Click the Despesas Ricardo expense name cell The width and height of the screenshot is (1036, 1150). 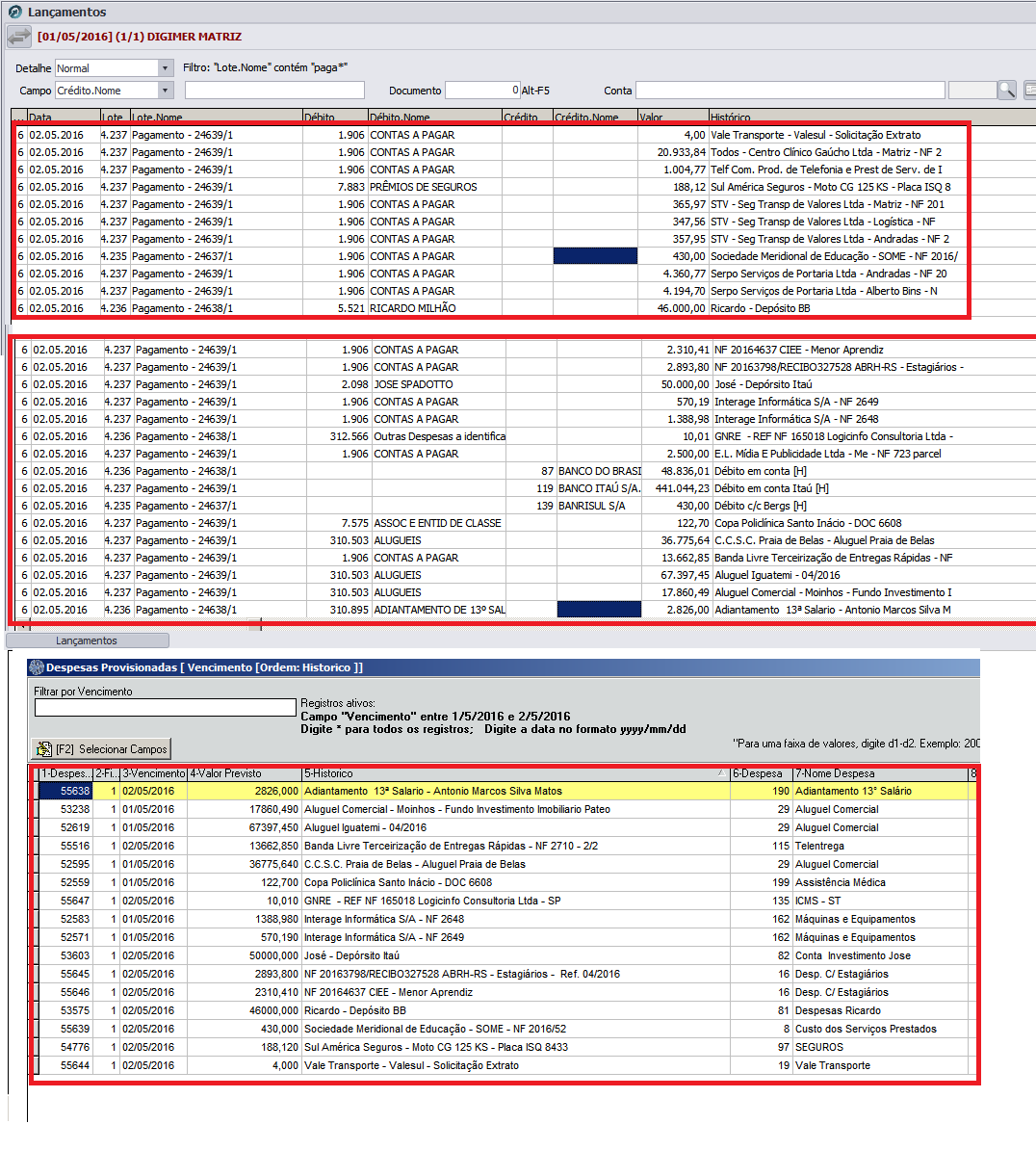(881, 1010)
